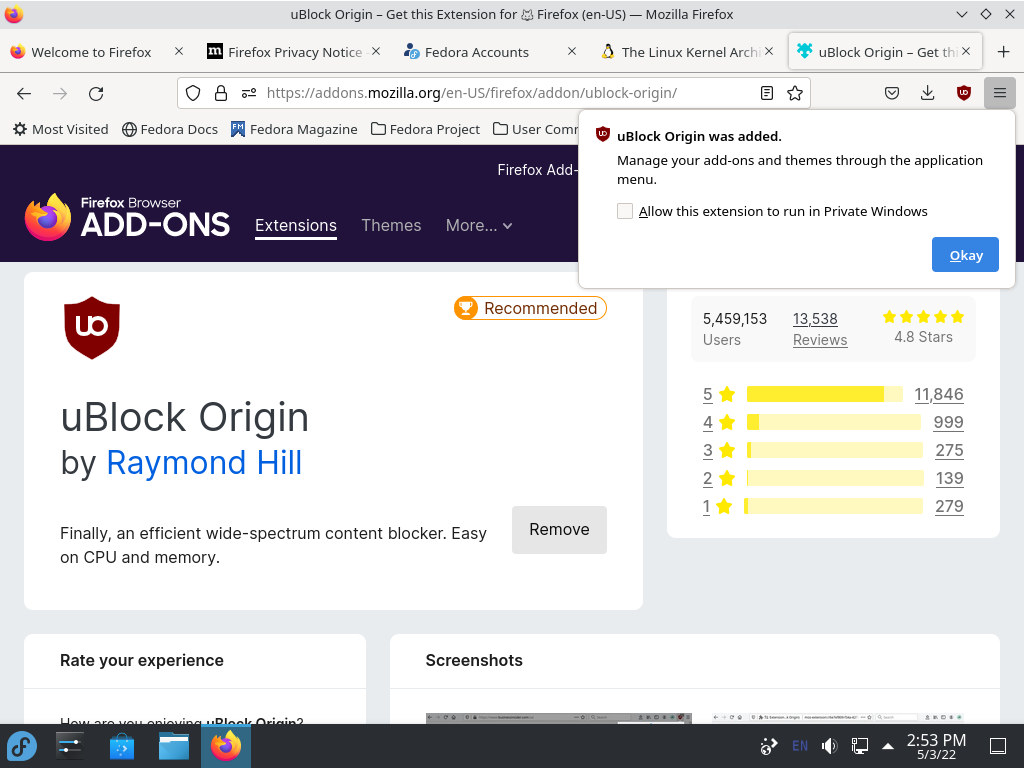Open the Save to Pocket icon

click(891, 93)
